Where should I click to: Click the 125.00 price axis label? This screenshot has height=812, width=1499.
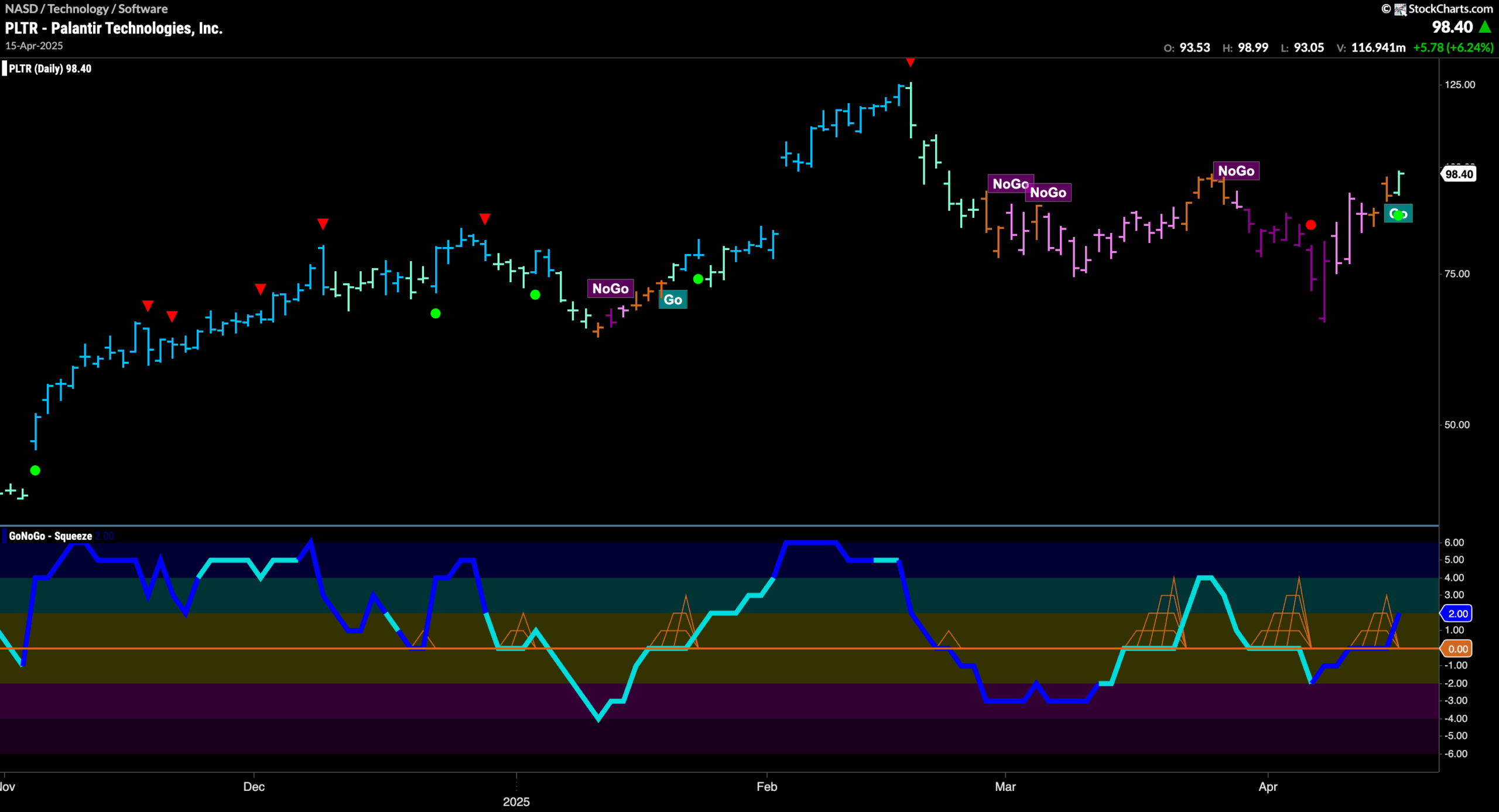pyautogui.click(x=1460, y=84)
